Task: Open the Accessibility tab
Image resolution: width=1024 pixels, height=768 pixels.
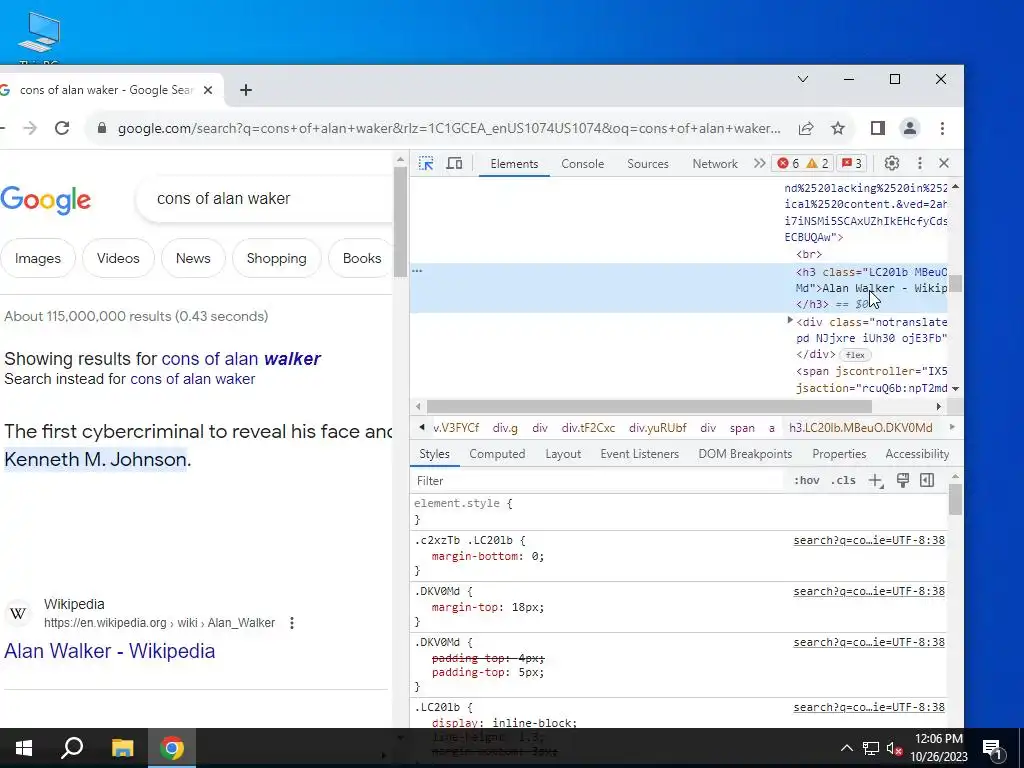Action: (x=917, y=454)
